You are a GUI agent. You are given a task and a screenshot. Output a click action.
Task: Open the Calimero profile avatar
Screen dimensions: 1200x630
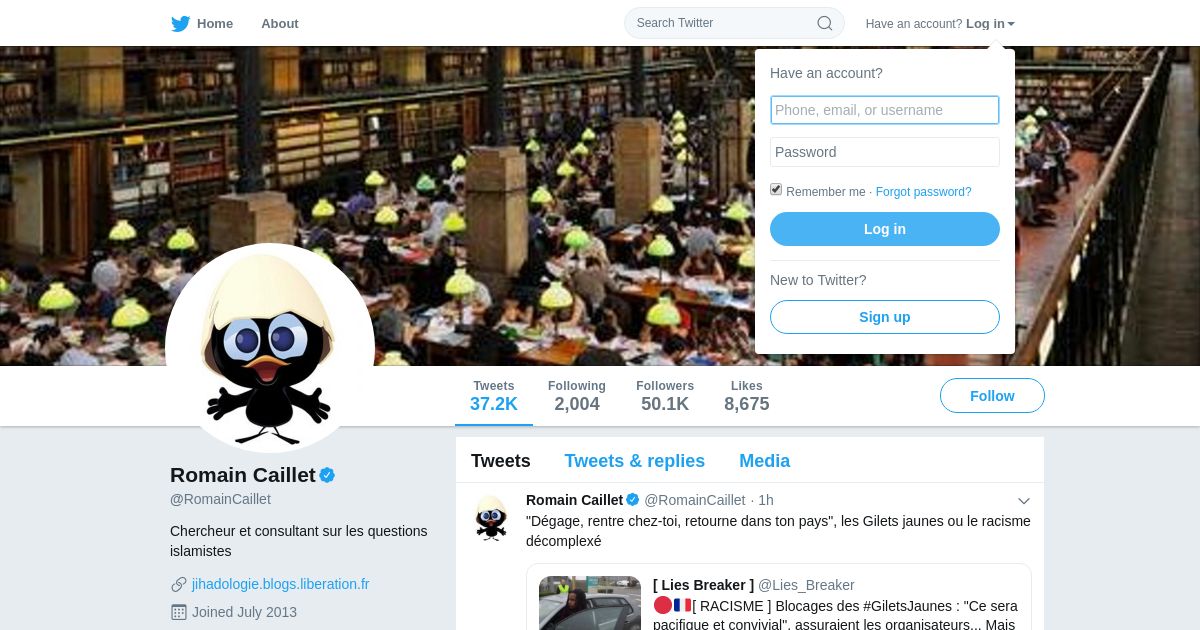(x=270, y=348)
